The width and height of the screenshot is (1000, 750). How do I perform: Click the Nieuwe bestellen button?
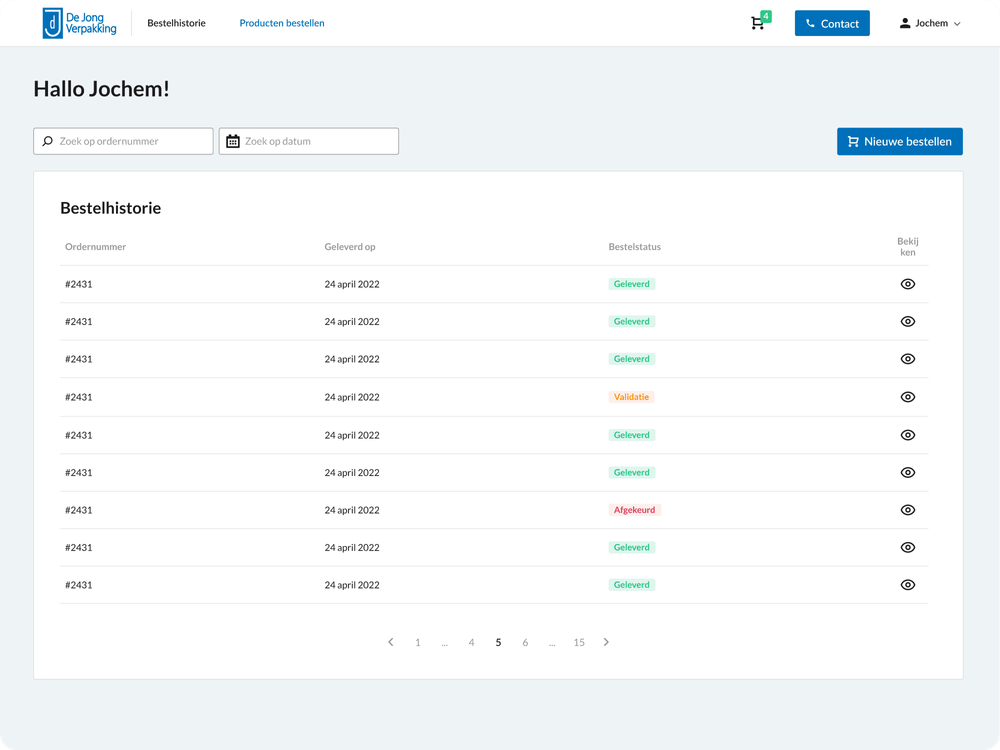click(x=900, y=142)
